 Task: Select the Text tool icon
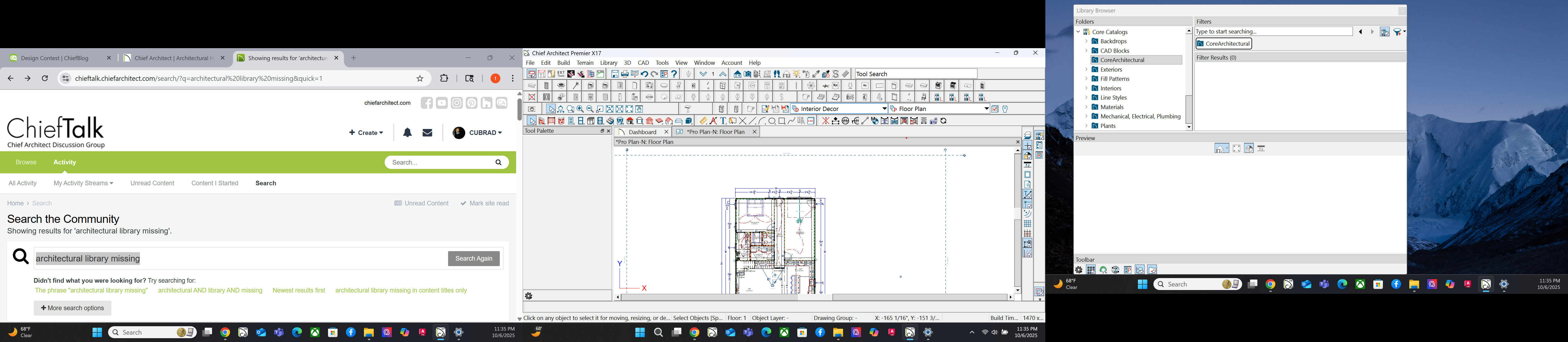point(723,121)
